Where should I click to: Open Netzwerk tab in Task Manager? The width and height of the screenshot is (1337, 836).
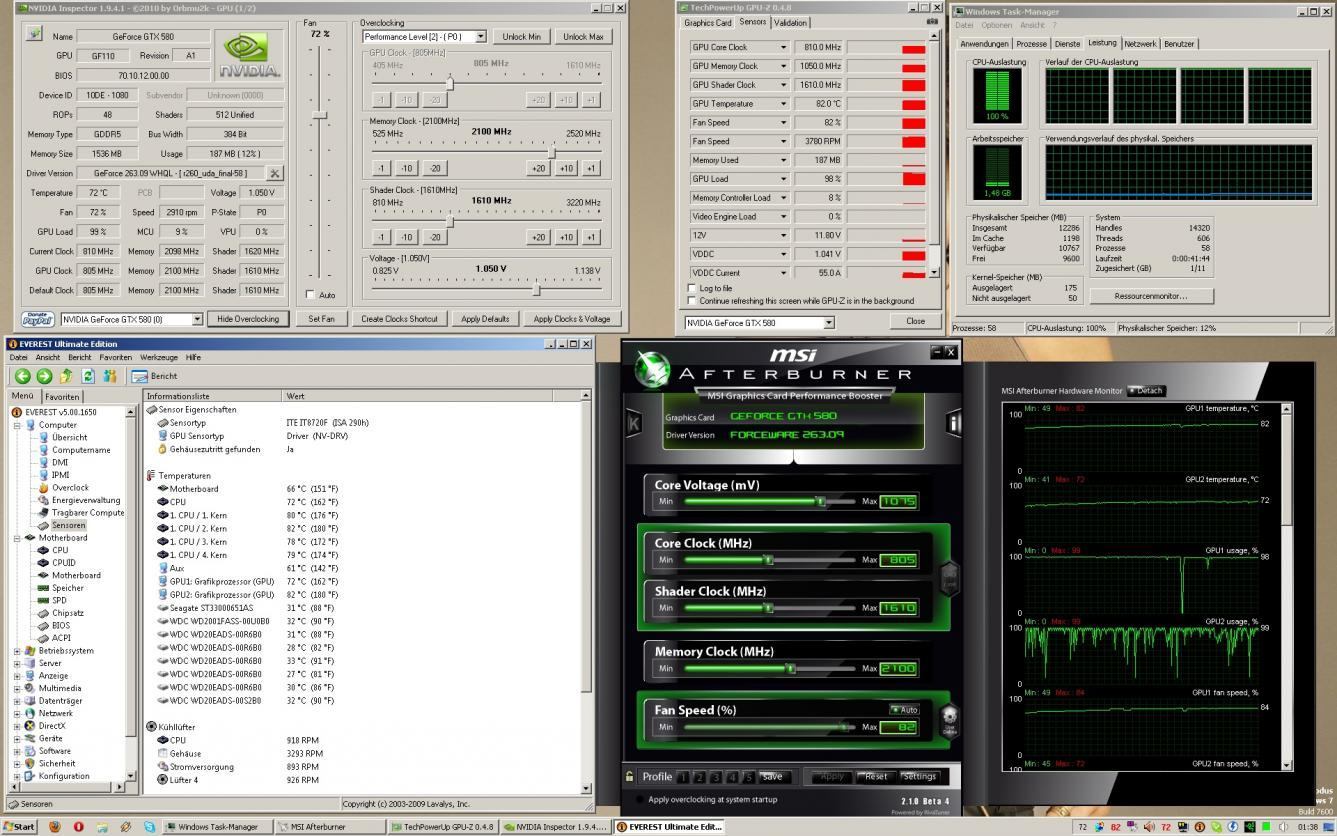point(1140,44)
